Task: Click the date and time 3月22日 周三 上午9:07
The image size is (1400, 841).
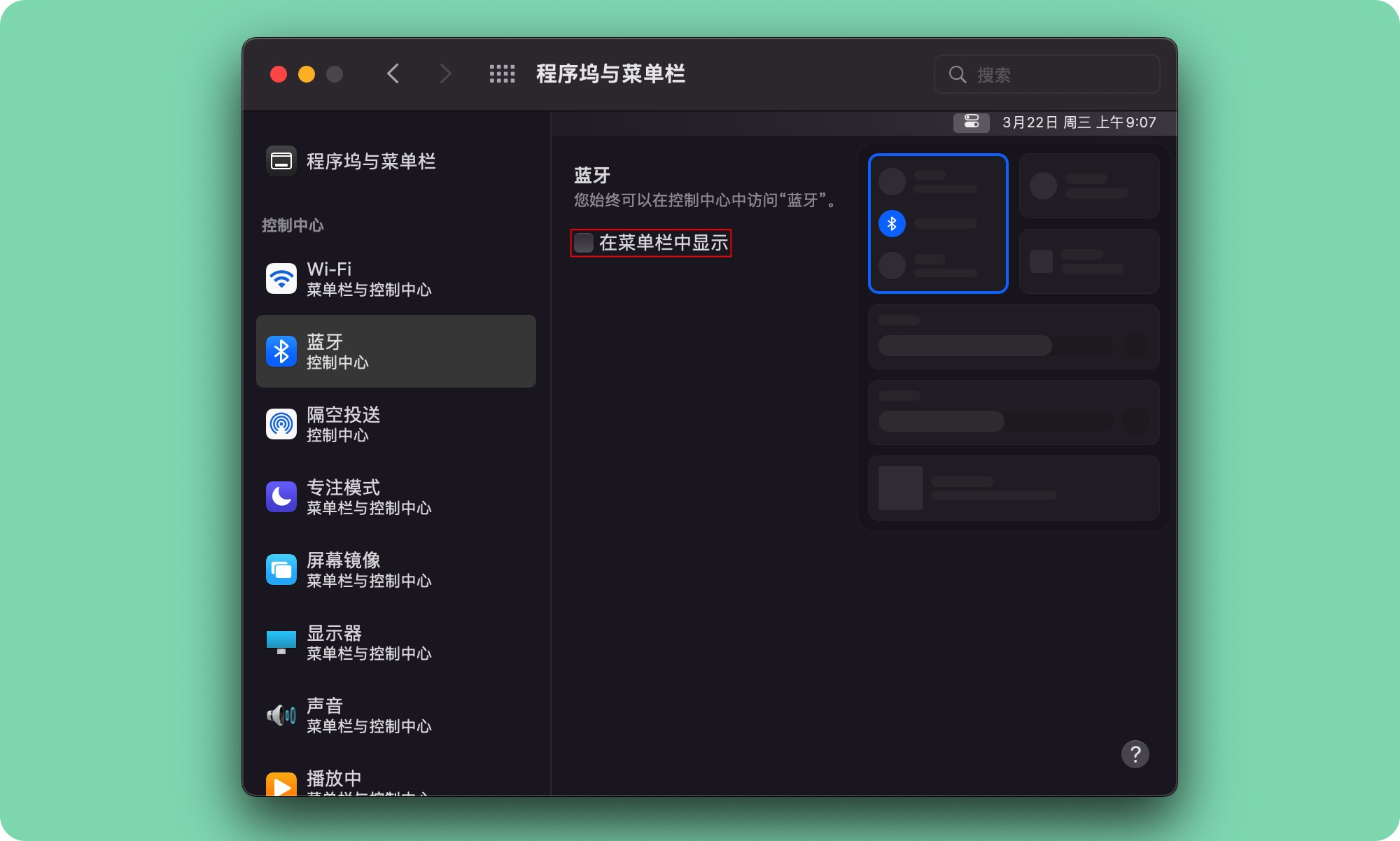Action: tap(1079, 122)
